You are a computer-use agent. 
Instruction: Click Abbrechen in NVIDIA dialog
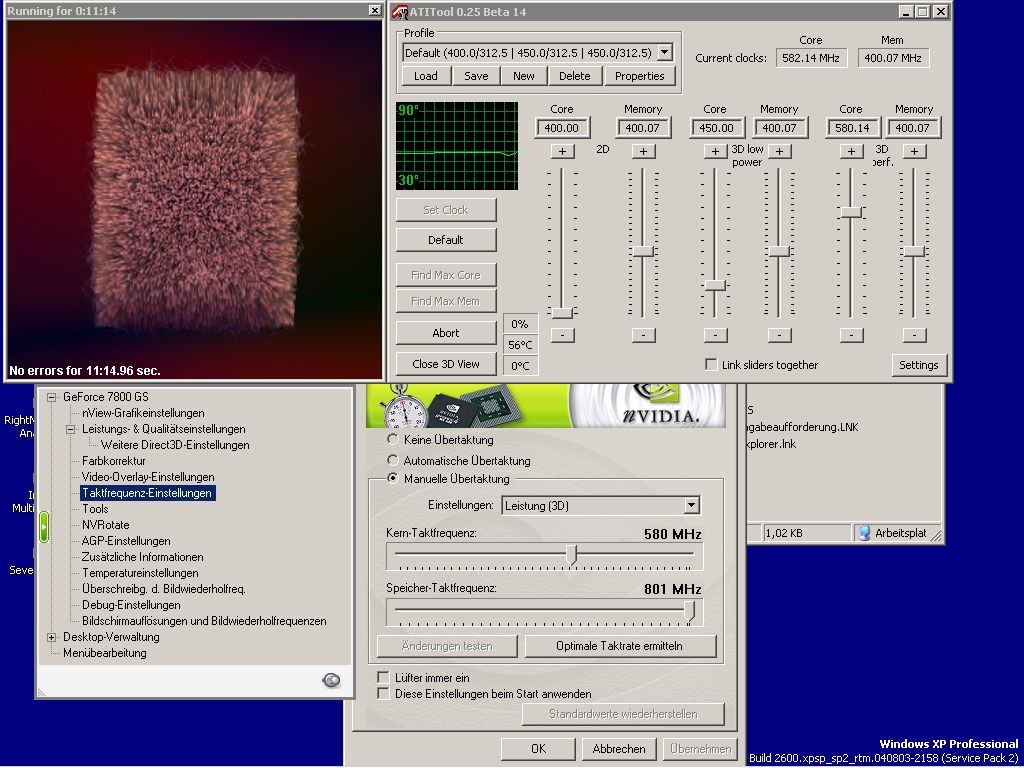618,748
